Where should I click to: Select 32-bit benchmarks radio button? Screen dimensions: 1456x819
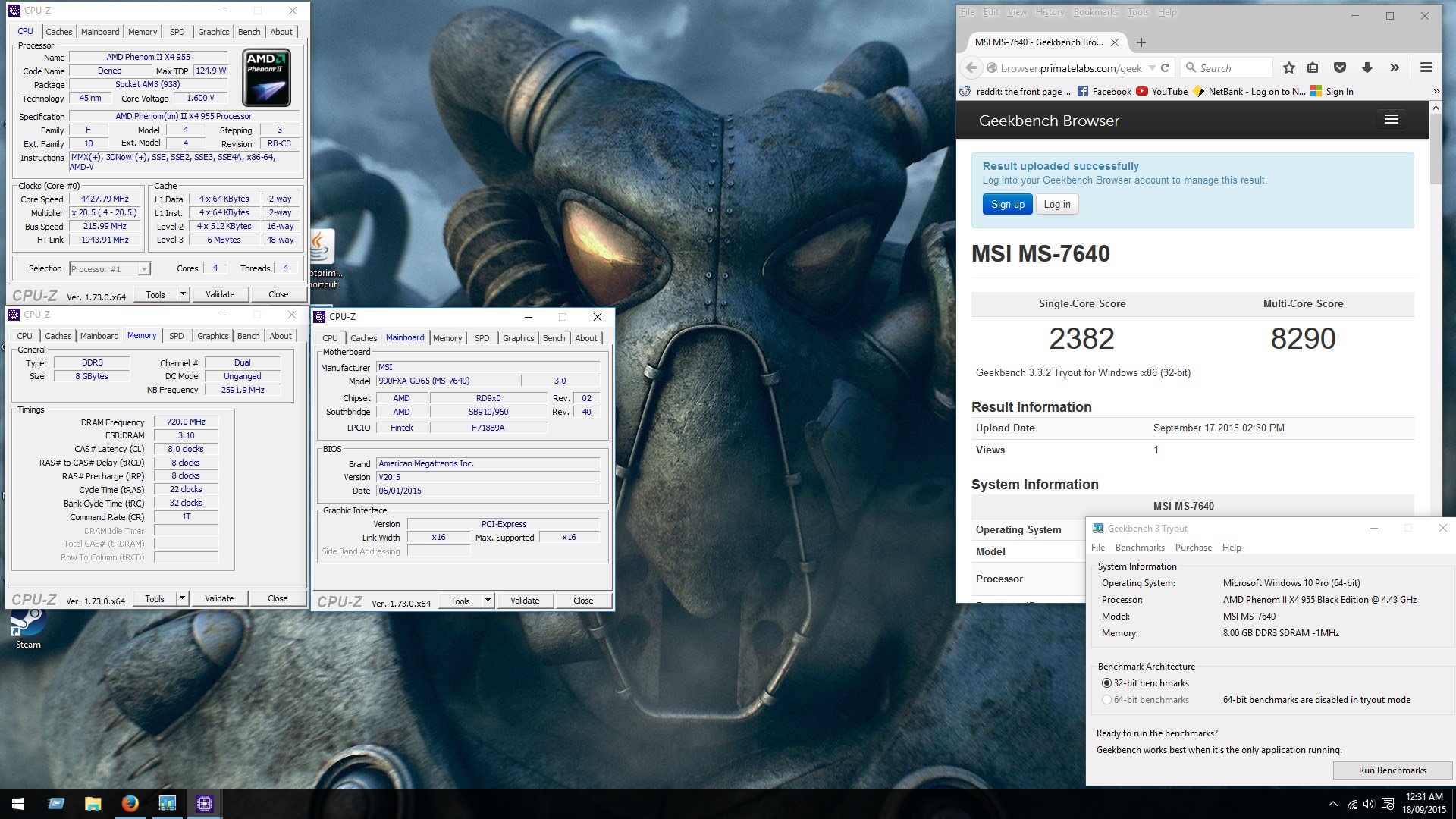(1106, 683)
